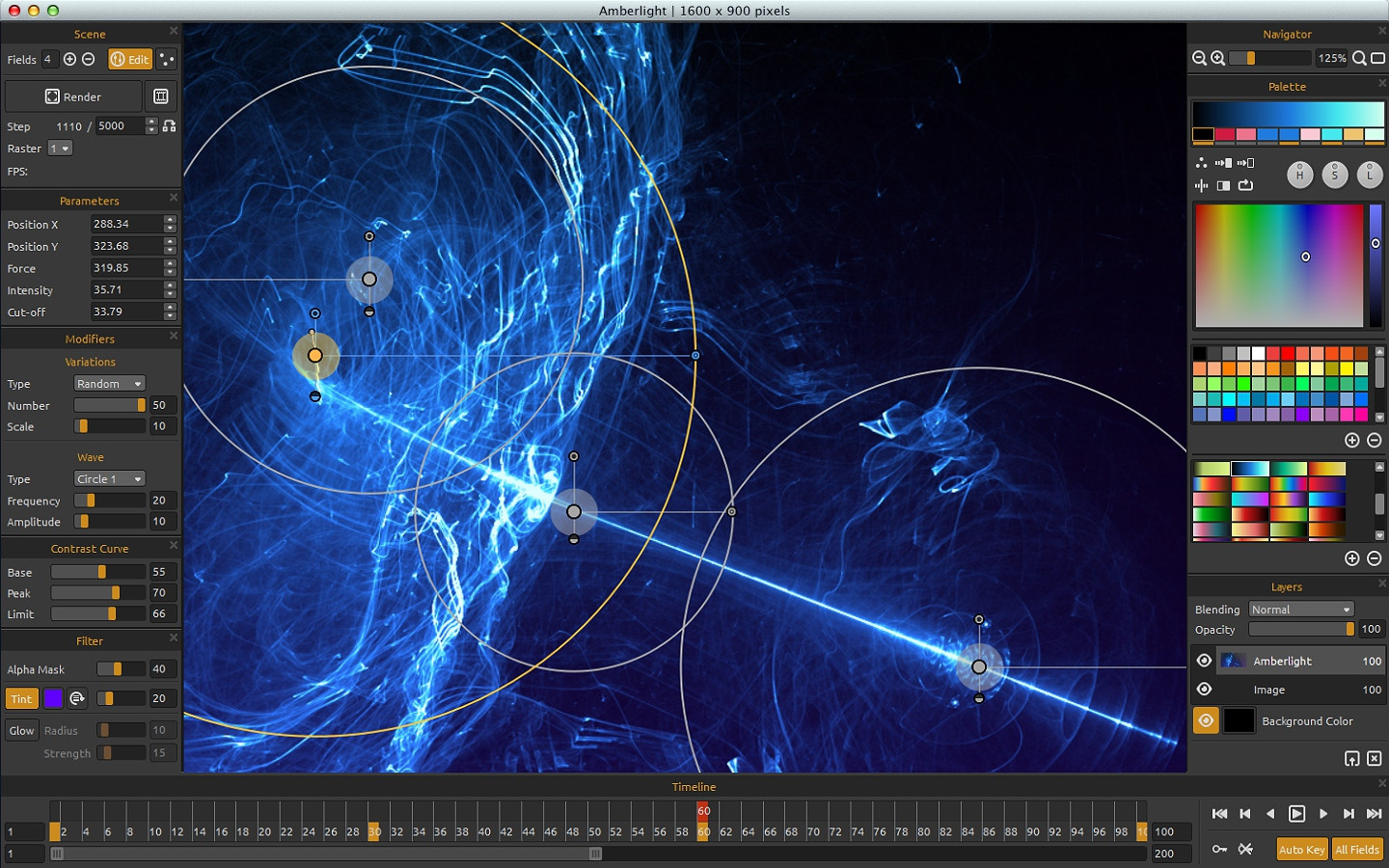Click the filled-swatch arrow icon in Palette
Screen dimensions: 1389x868
pos(1223,163)
